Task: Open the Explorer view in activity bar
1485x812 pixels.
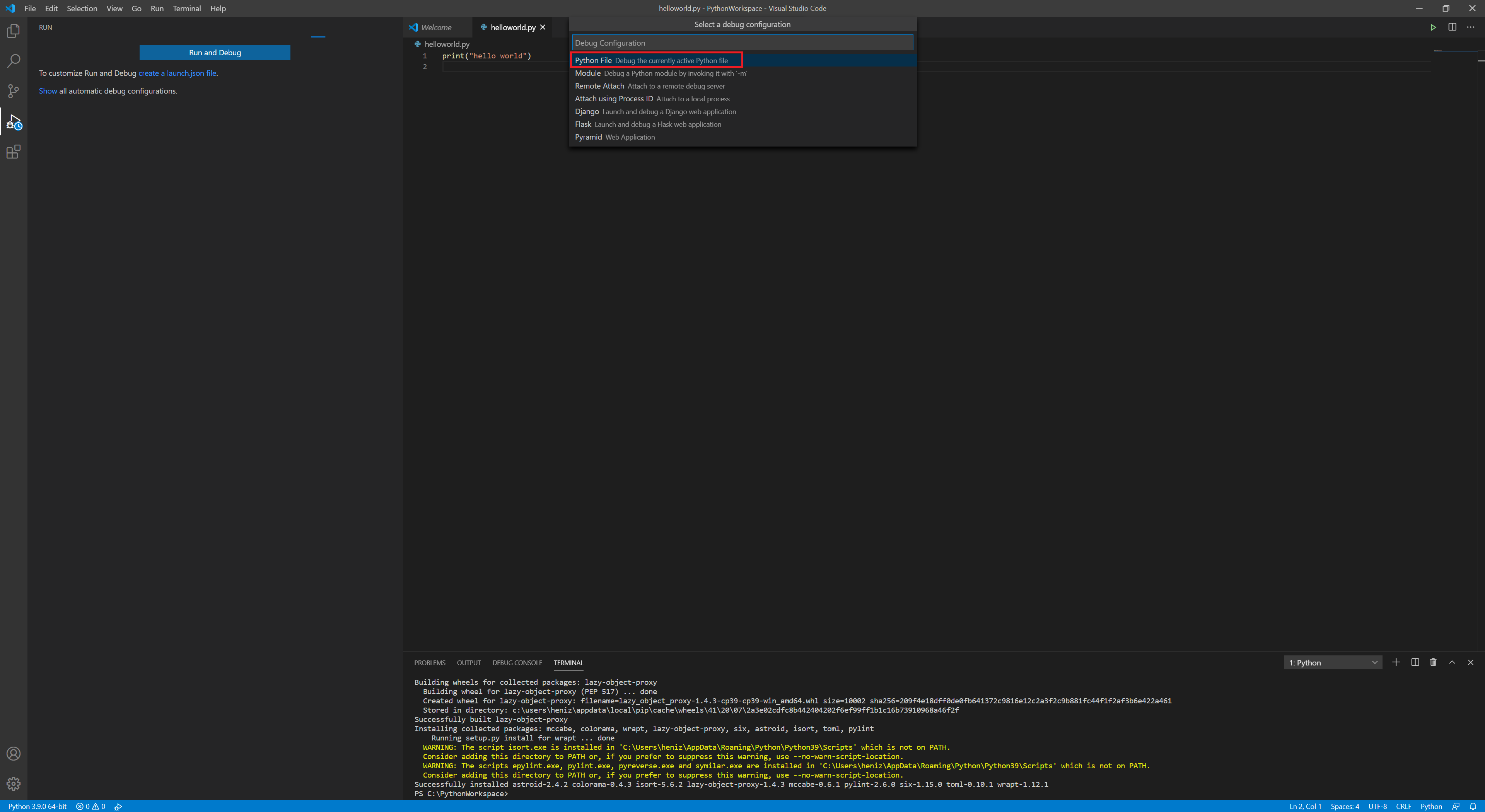Action: coord(13,31)
